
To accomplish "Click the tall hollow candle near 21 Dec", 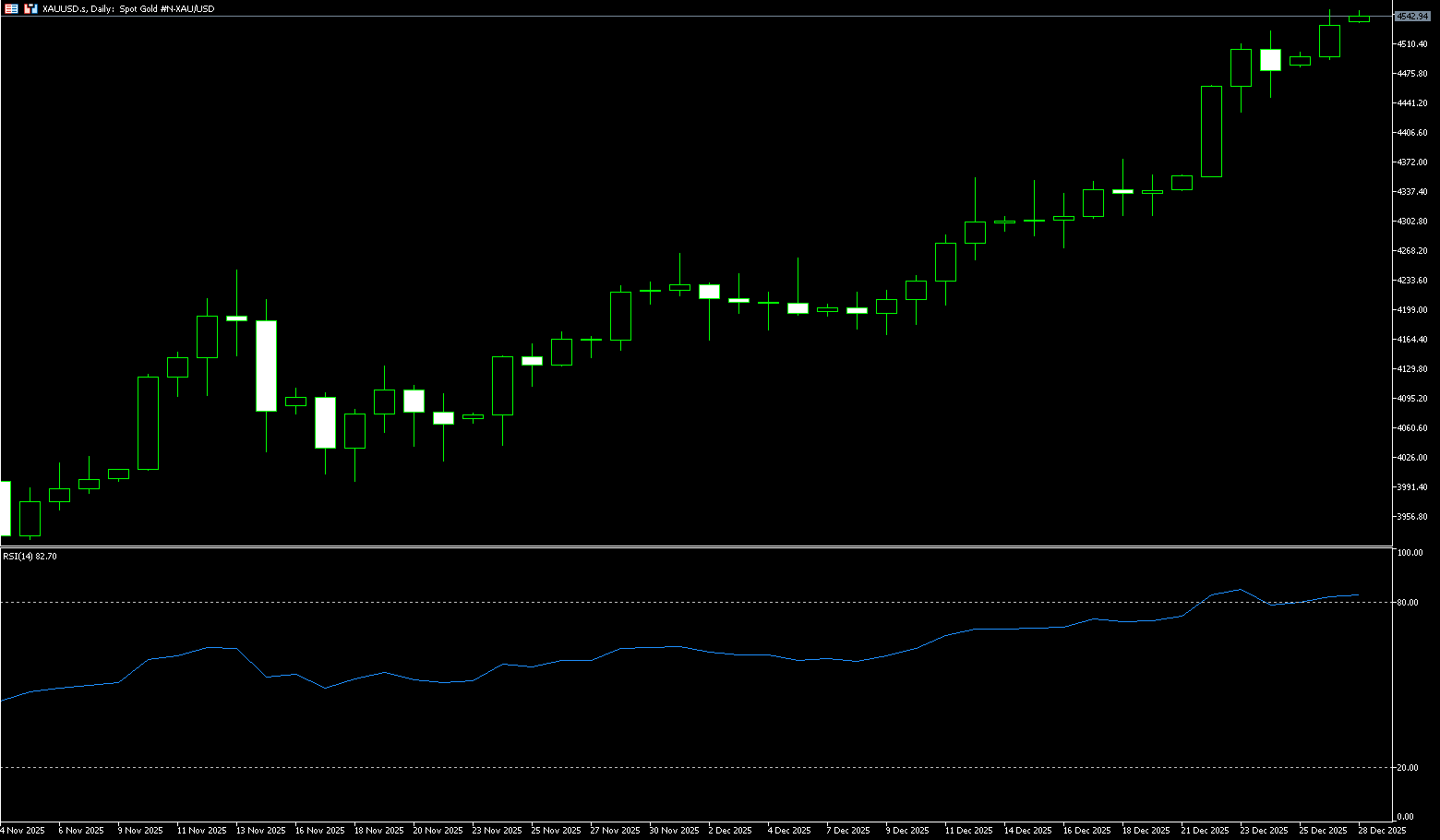I will [x=1211, y=131].
